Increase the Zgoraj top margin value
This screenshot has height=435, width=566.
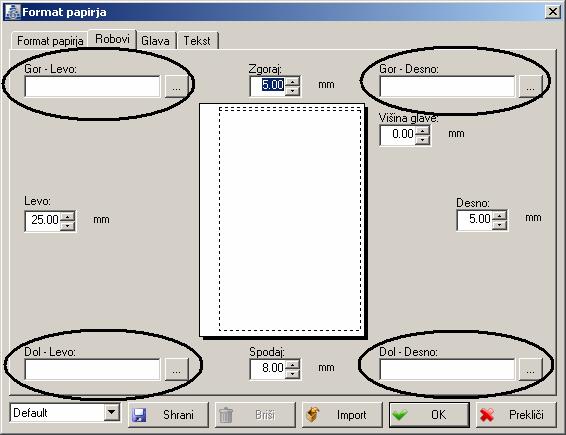(x=292, y=81)
